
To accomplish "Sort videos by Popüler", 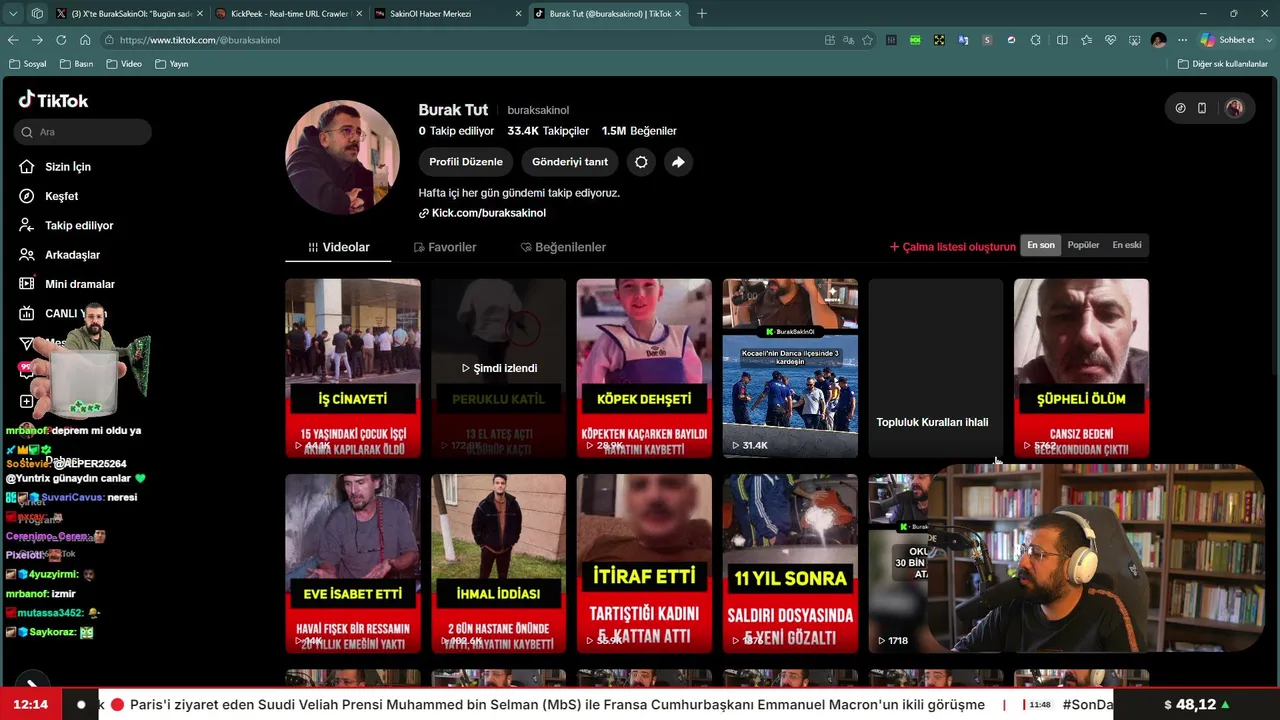I will 1083,245.
